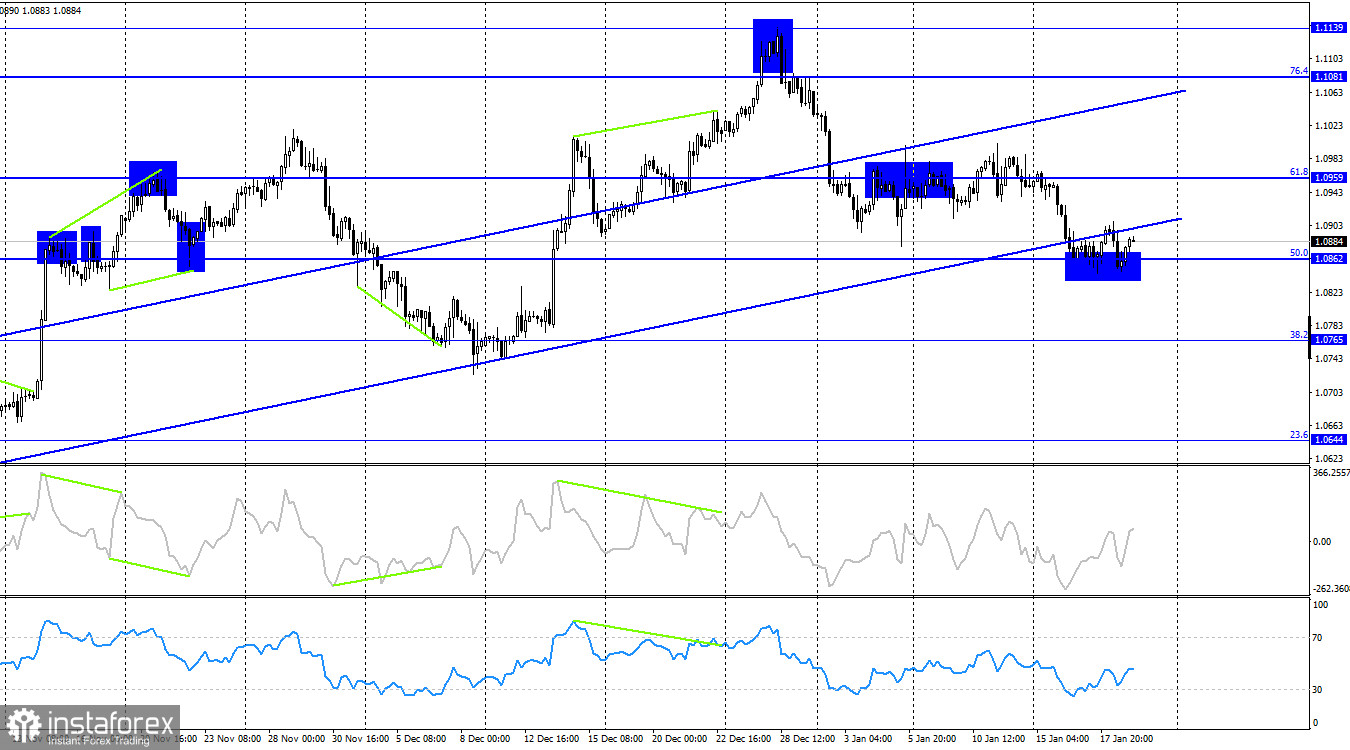
Task: Click the 70 level on RSI scale
Action: click(x=1319, y=637)
